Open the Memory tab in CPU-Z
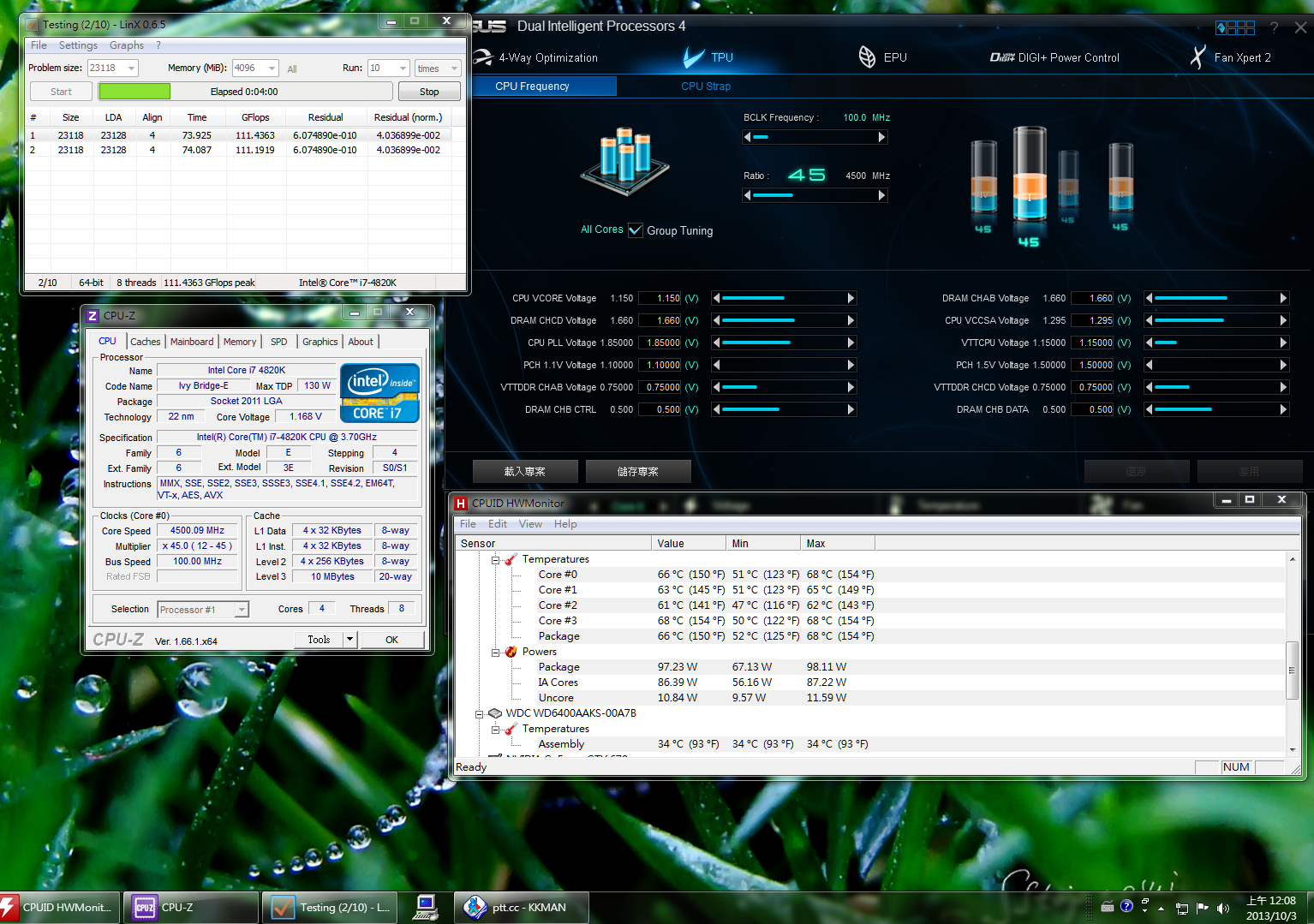 point(240,342)
